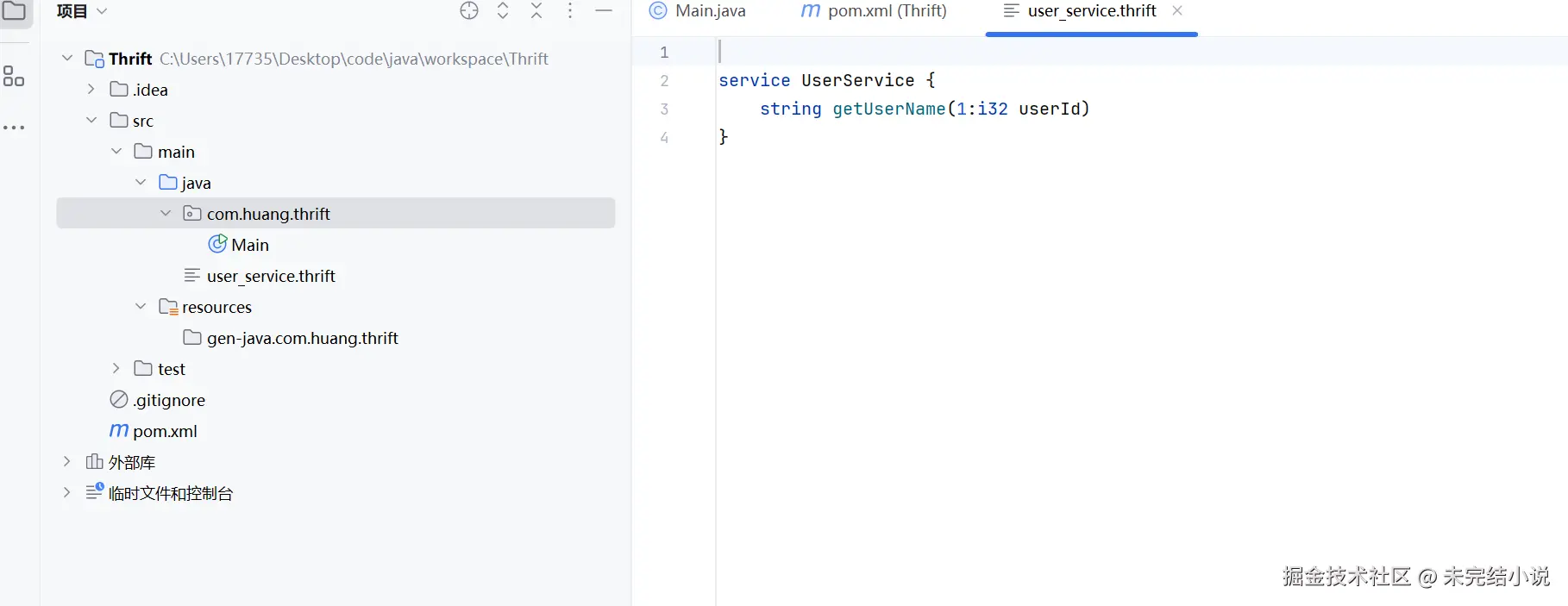This screenshot has width=1568, height=606.
Task: Expand the .idea folder
Action: (91, 90)
